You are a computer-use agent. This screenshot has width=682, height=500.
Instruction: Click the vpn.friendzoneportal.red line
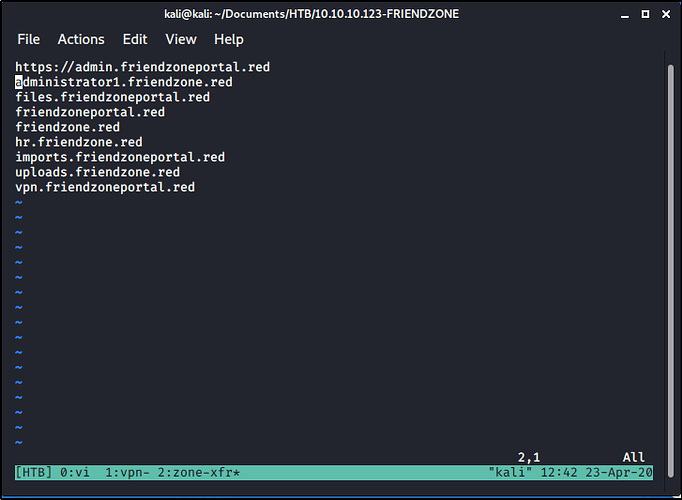click(x=105, y=187)
